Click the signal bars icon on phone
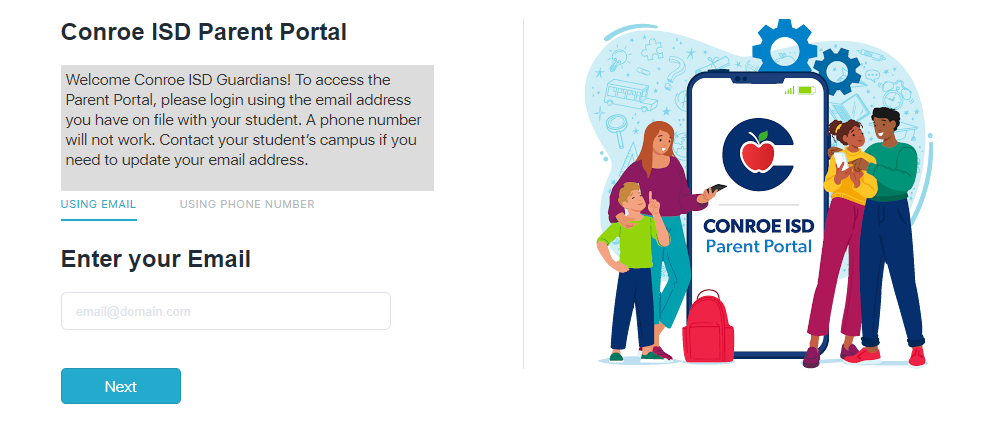The width and height of the screenshot is (1005, 434). tap(789, 90)
